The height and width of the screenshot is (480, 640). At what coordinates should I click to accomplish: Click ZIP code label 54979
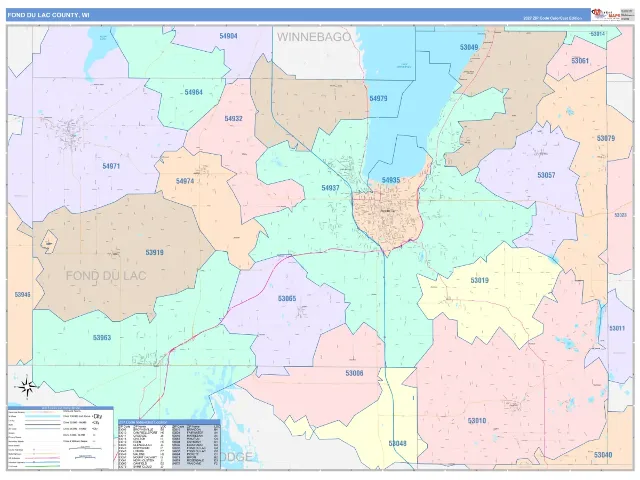378,98
